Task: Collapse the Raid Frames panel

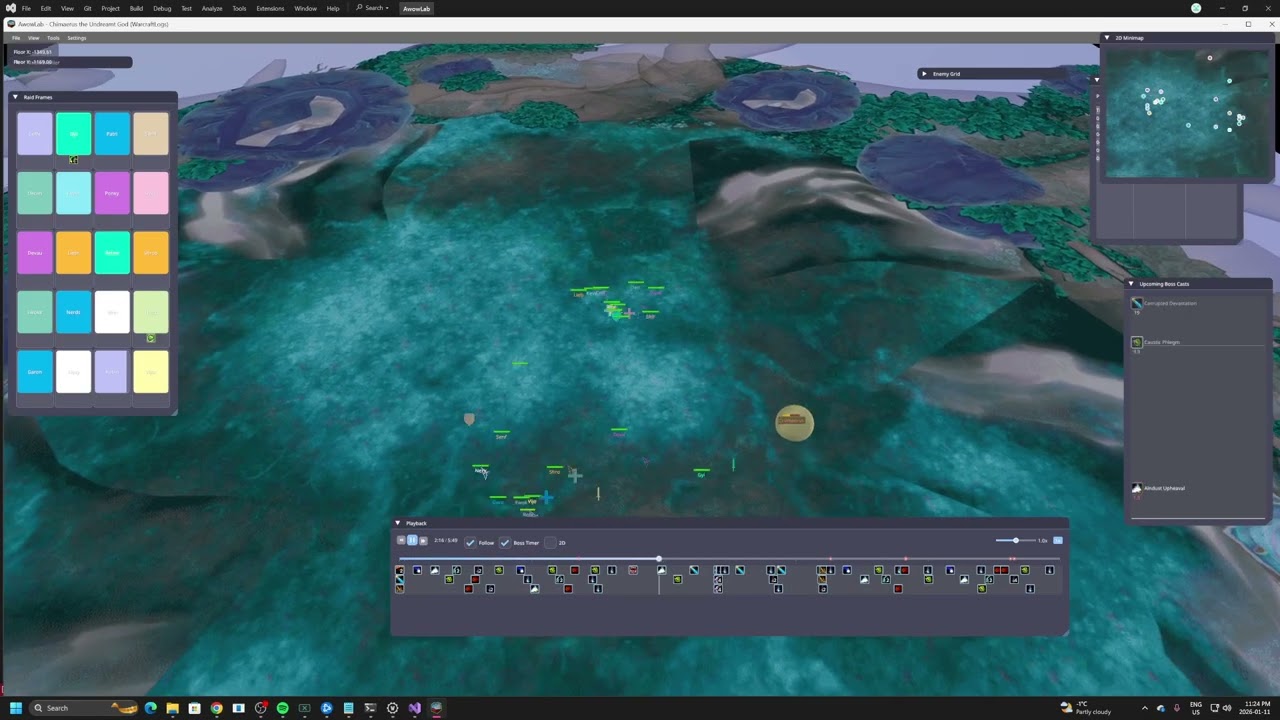Action: 16,97
